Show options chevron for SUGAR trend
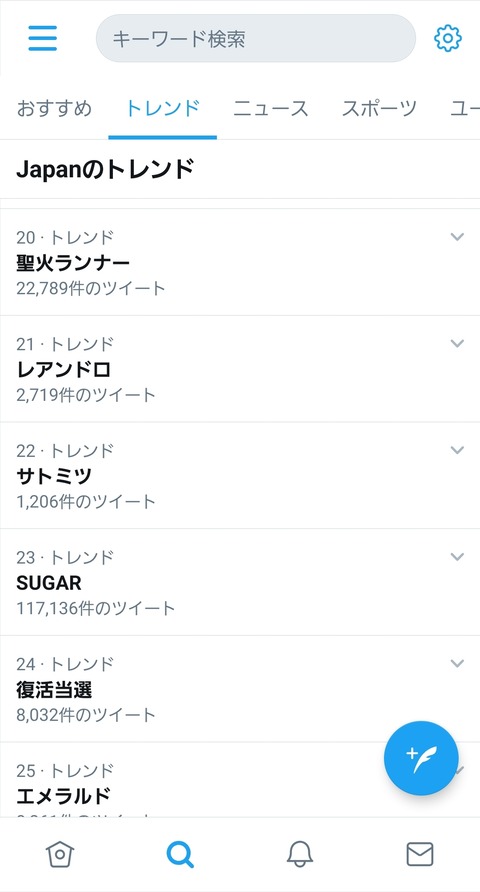 (x=457, y=556)
